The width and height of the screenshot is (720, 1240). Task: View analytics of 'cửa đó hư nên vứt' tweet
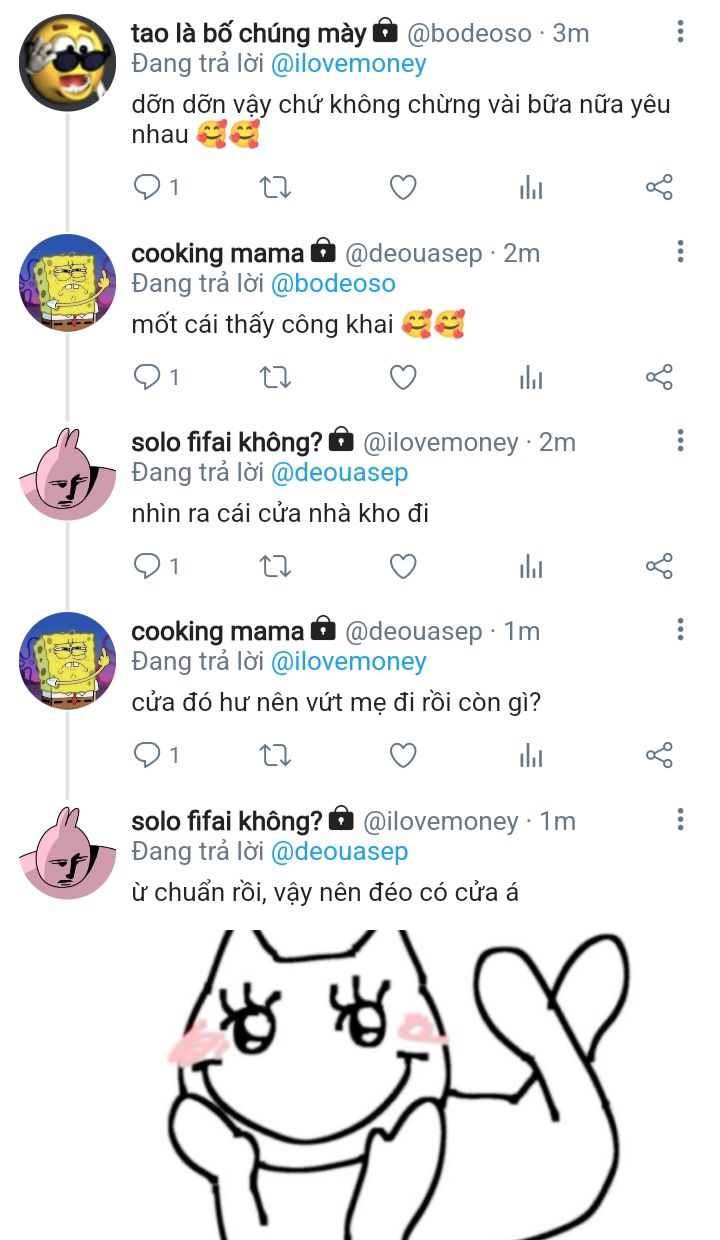531,755
